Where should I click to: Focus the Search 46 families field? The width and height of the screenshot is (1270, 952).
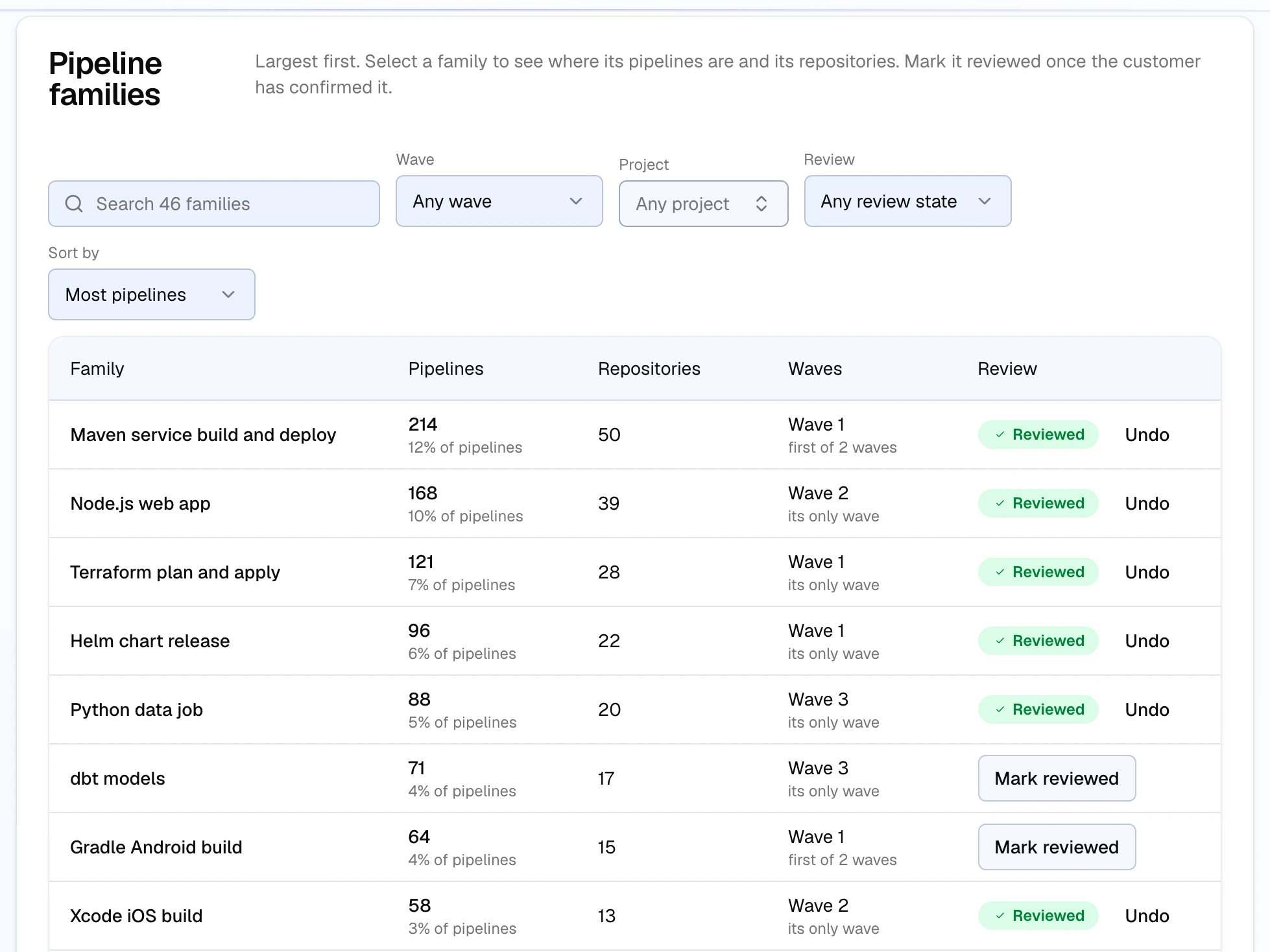214,204
